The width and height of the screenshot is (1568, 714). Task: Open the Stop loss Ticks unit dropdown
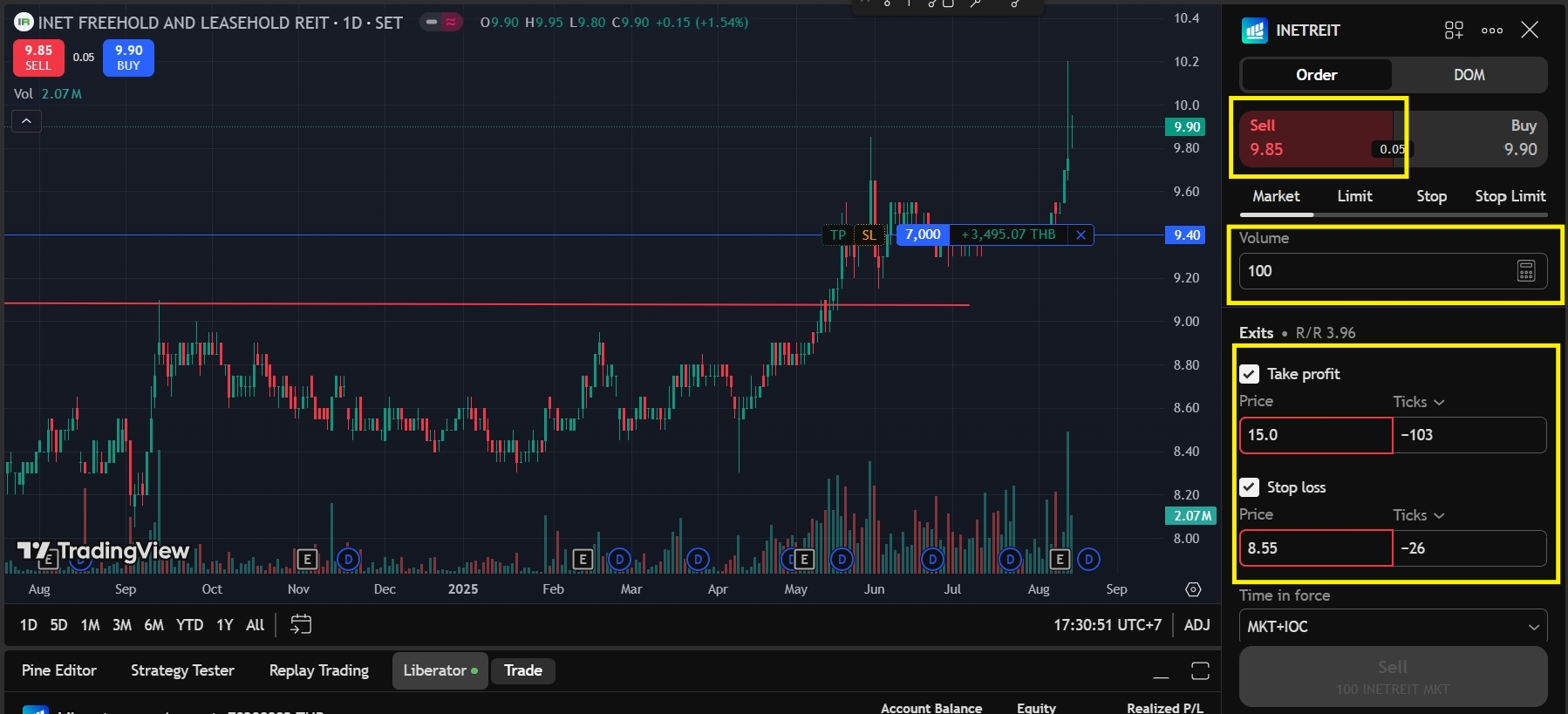(x=1419, y=515)
